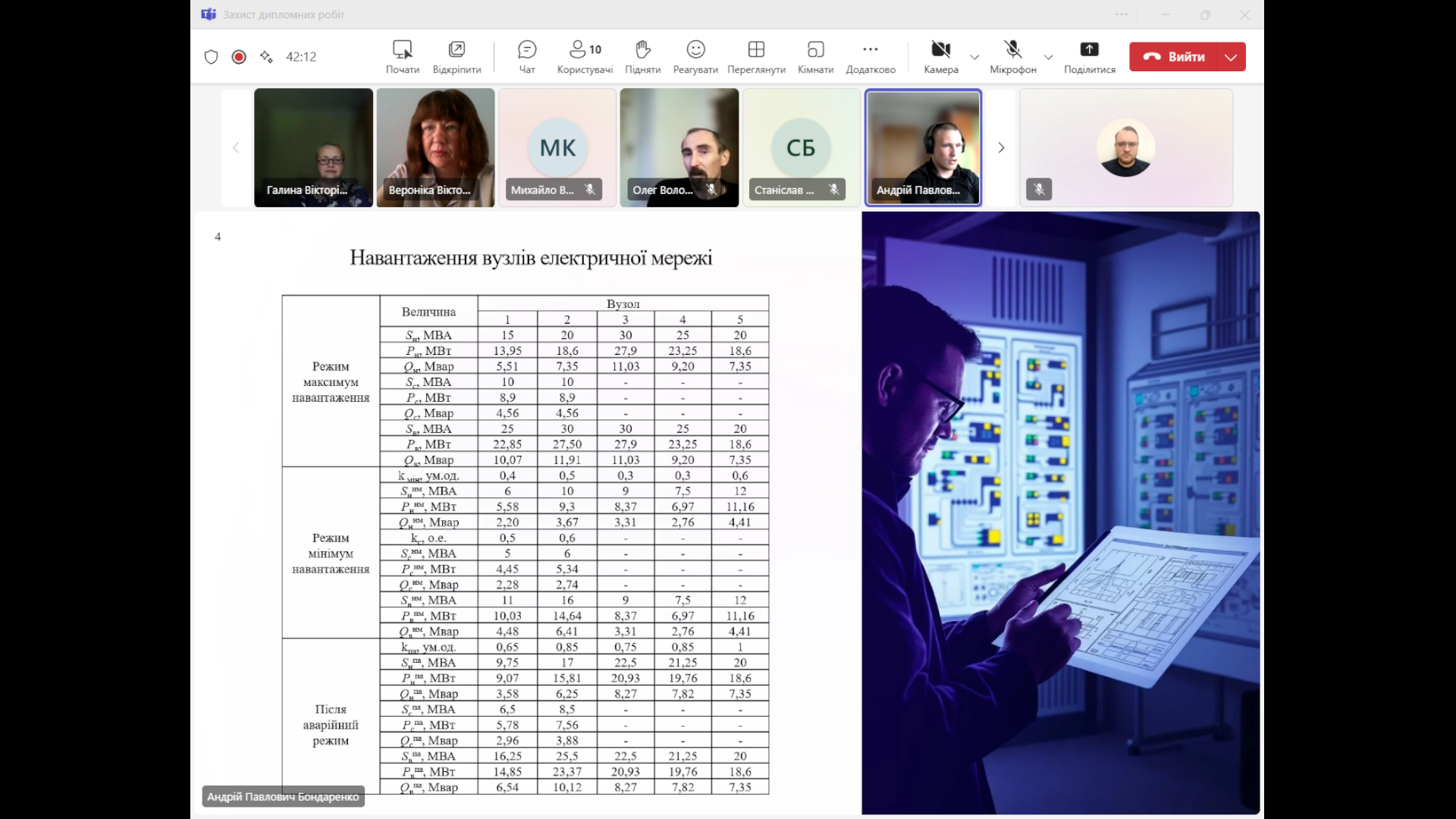
Task: Open dropdown next to Вийти button
Action: [x=1231, y=57]
